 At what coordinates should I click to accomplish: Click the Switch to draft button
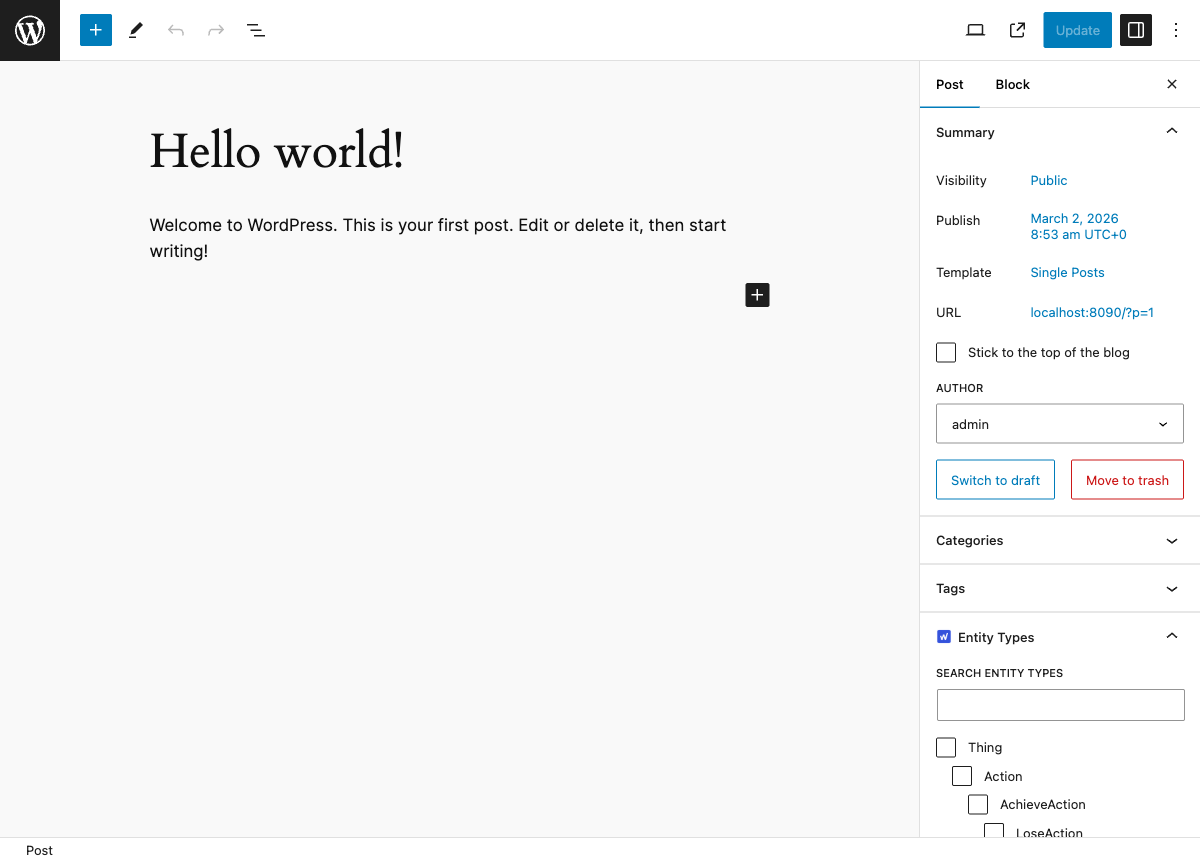coord(995,479)
